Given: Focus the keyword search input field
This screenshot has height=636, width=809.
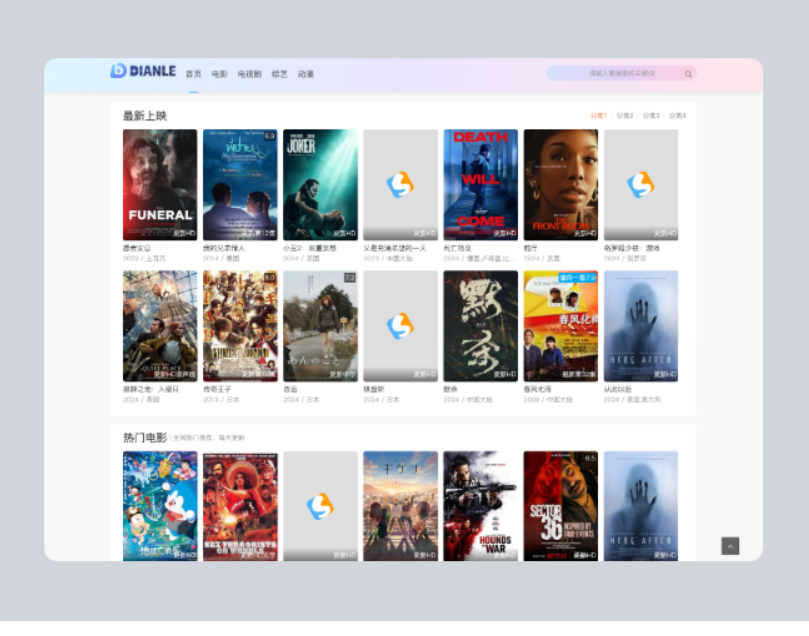Looking at the screenshot, I should coord(622,74).
